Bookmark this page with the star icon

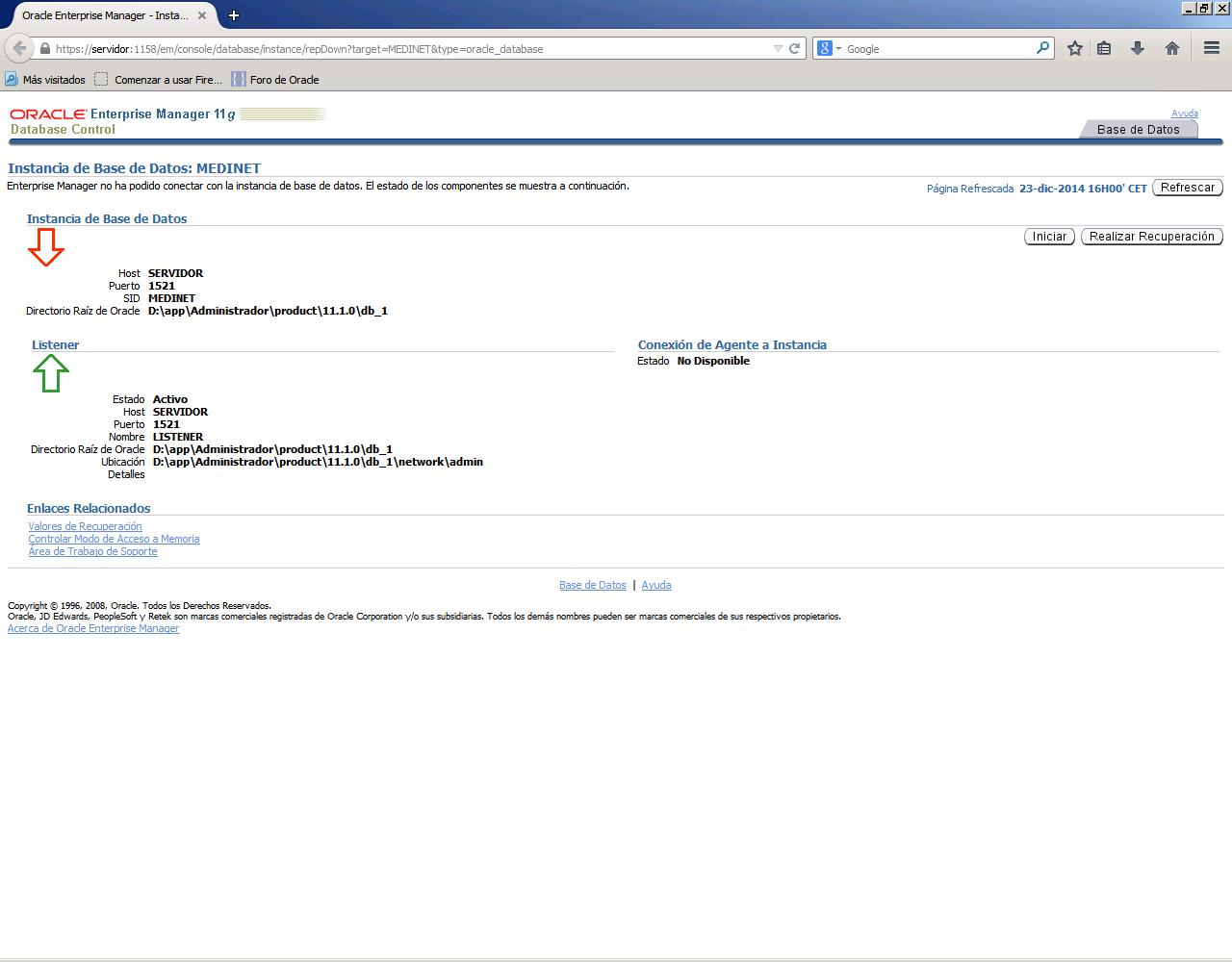point(1075,48)
